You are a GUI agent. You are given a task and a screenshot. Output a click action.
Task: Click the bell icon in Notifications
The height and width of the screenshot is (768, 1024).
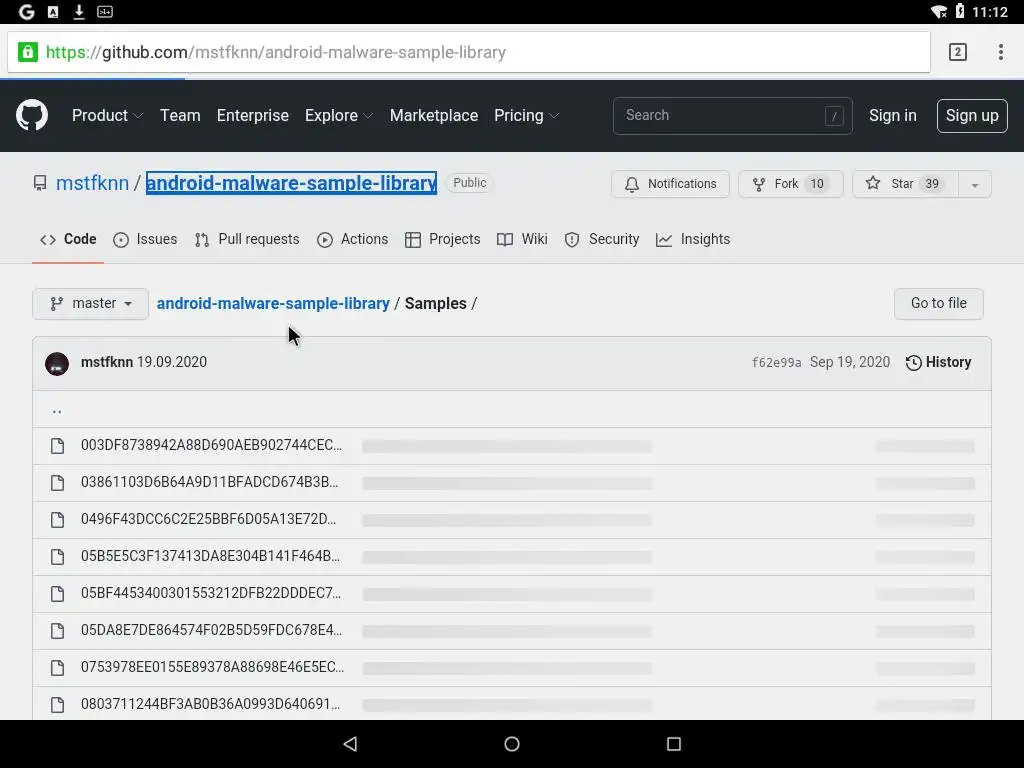pos(632,185)
